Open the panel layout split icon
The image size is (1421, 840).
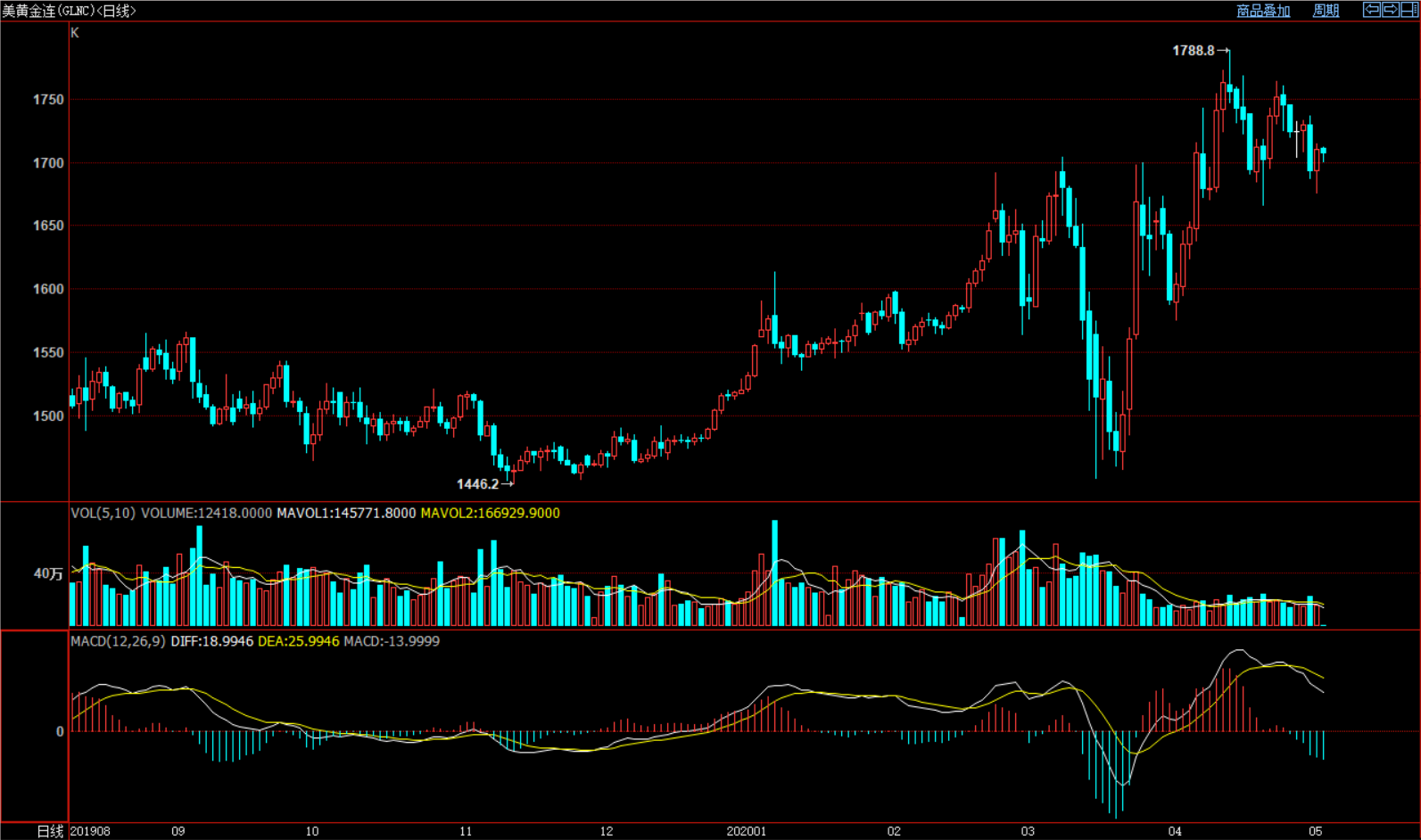pos(1409,10)
